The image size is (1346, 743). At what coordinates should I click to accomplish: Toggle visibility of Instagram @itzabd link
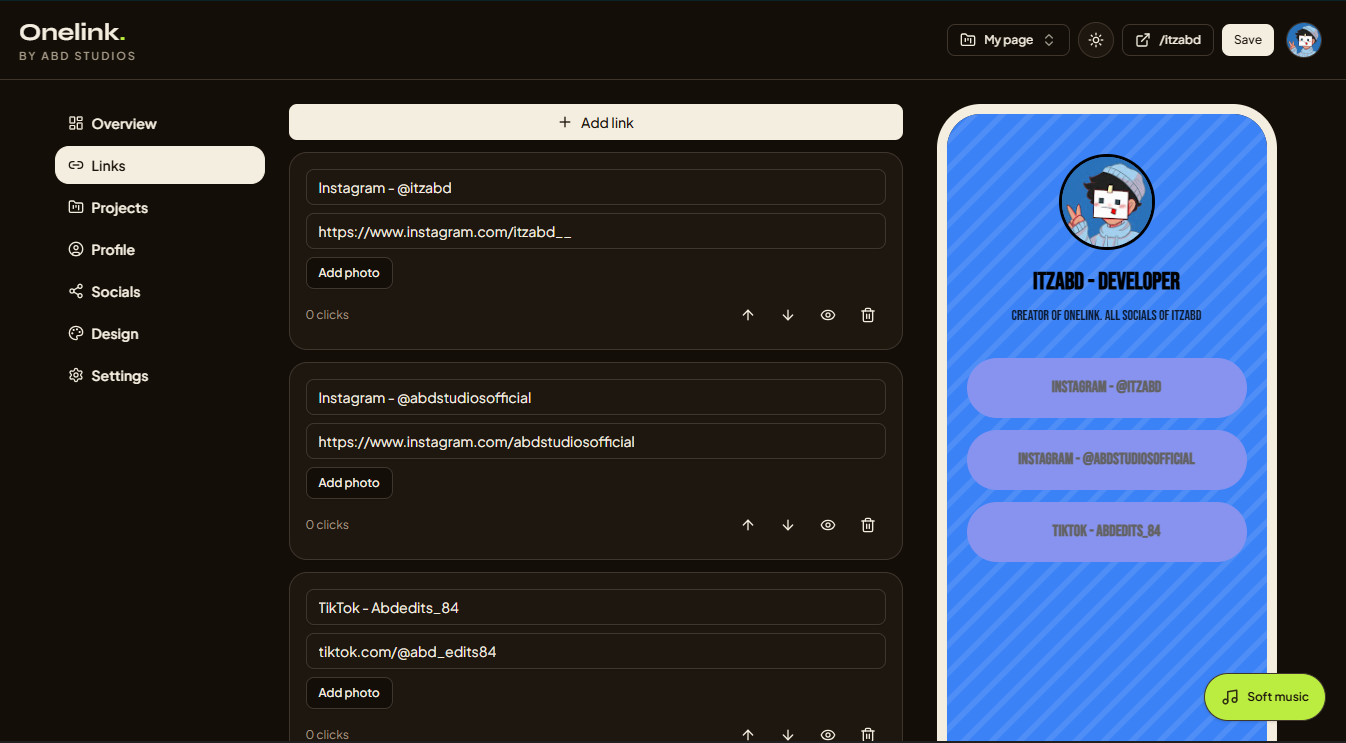click(828, 315)
